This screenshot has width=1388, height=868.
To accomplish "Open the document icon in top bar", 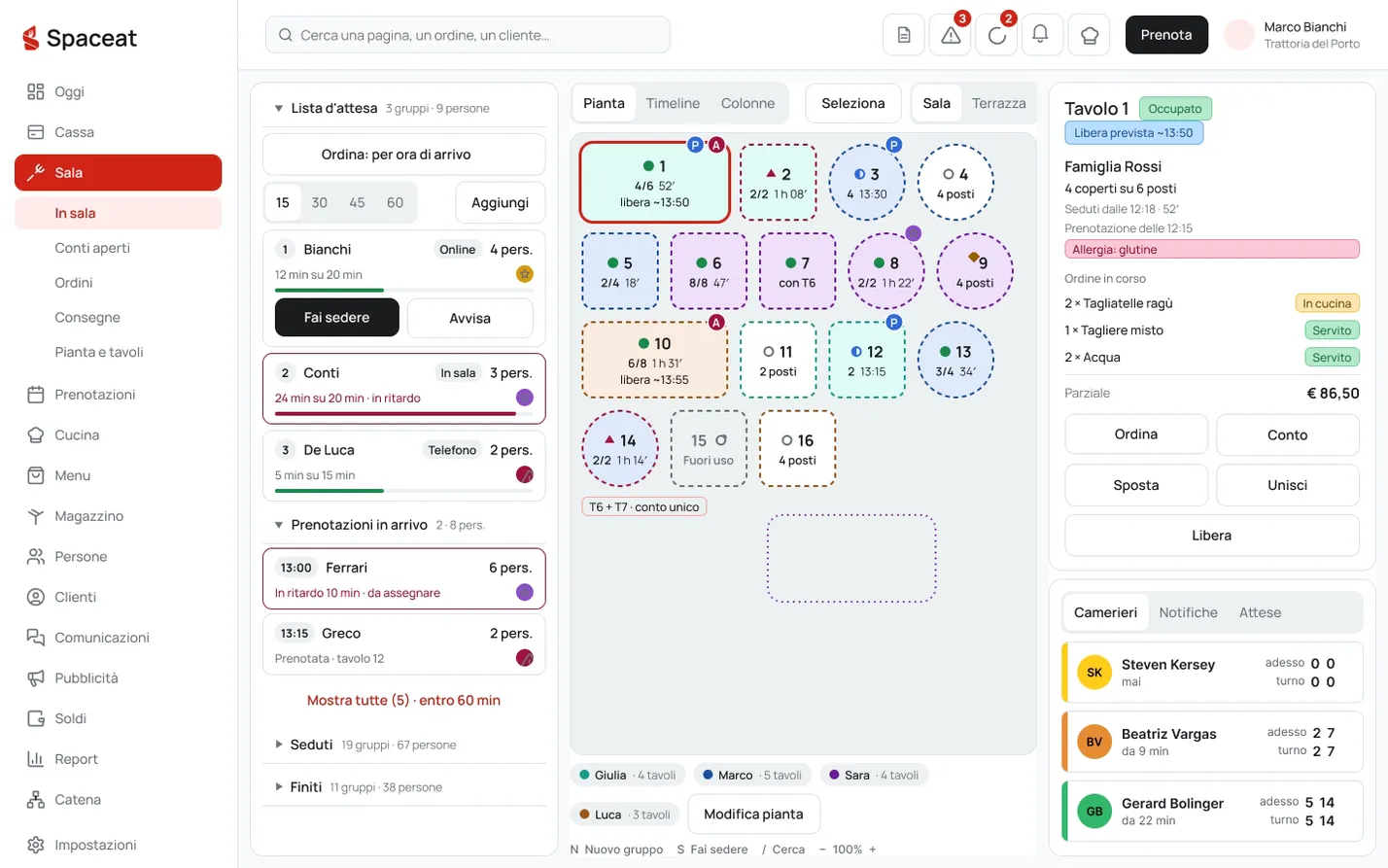I will [904, 35].
